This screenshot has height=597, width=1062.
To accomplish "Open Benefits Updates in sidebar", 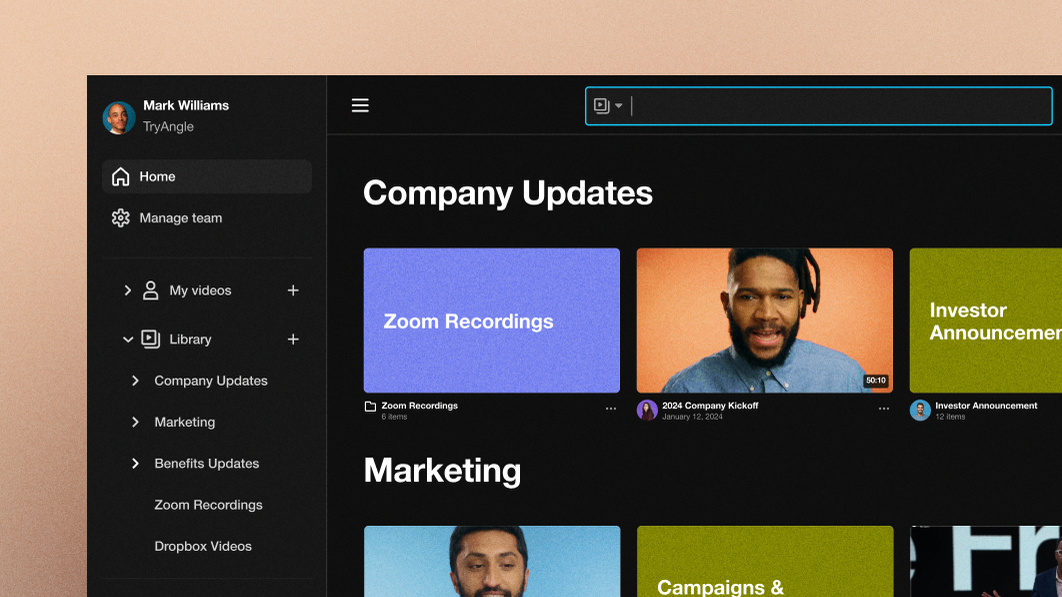I will pos(207,464).
